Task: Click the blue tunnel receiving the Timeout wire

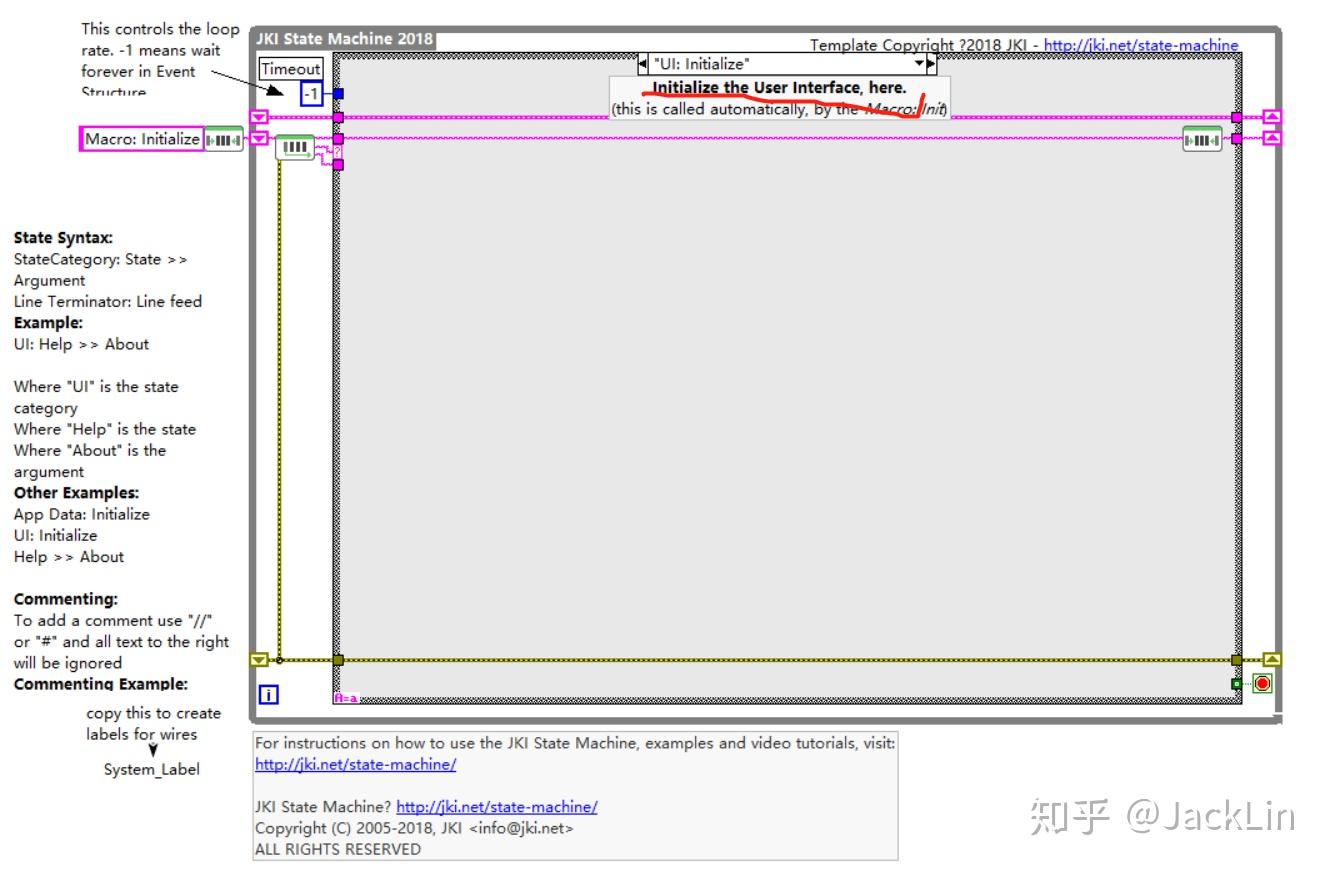Action: (x=339, y=93)
